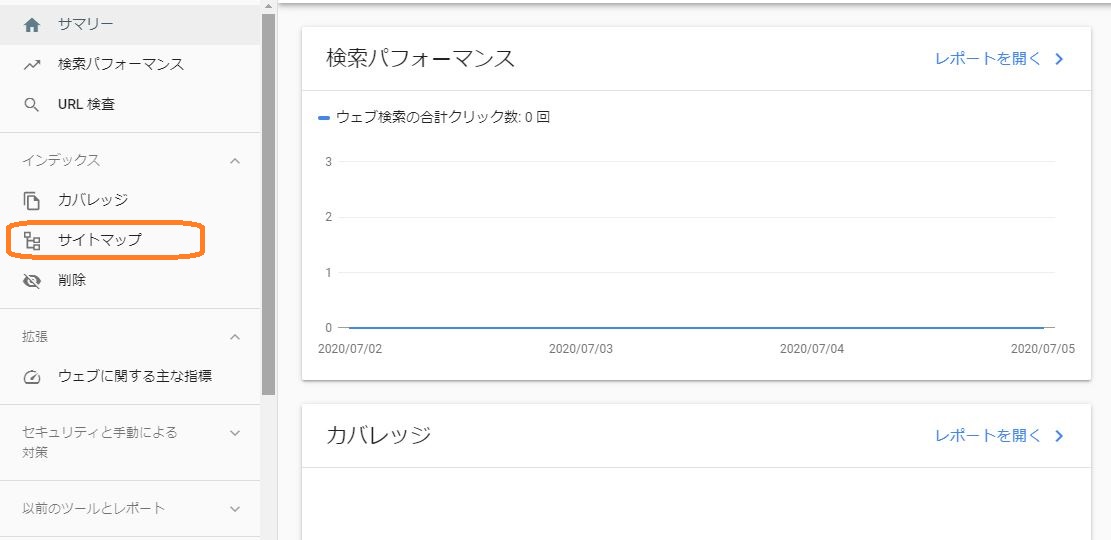The height and width of the screenshot is (540, 1111).
Task: Open レポートを開く for カバレッジ card
Action: click(x=988, y=435)
